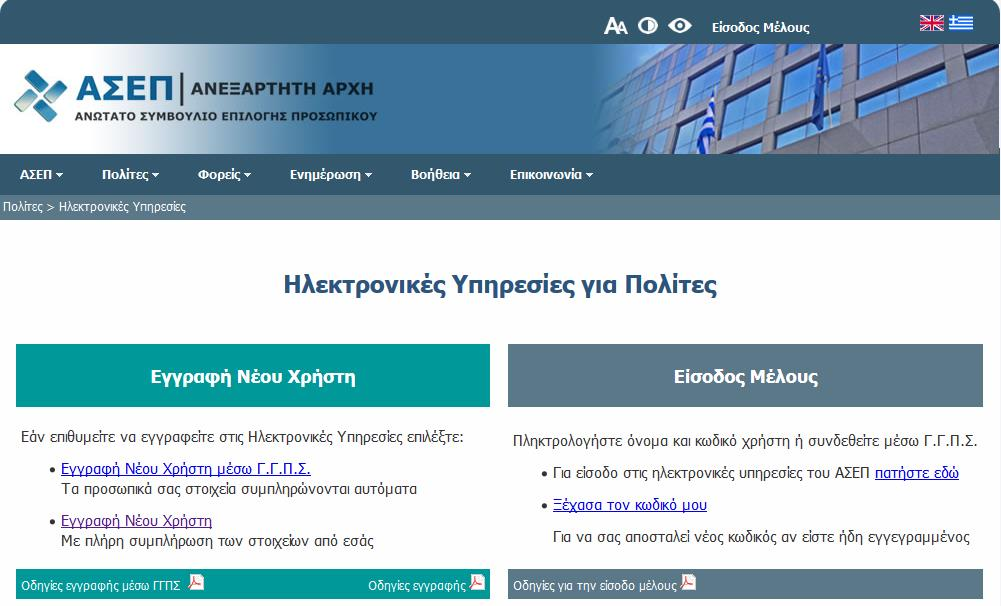Click the ΑΣΕΠ logo in the header
The width and height of the screenshot is (1001, 606).
coord(195,97)
